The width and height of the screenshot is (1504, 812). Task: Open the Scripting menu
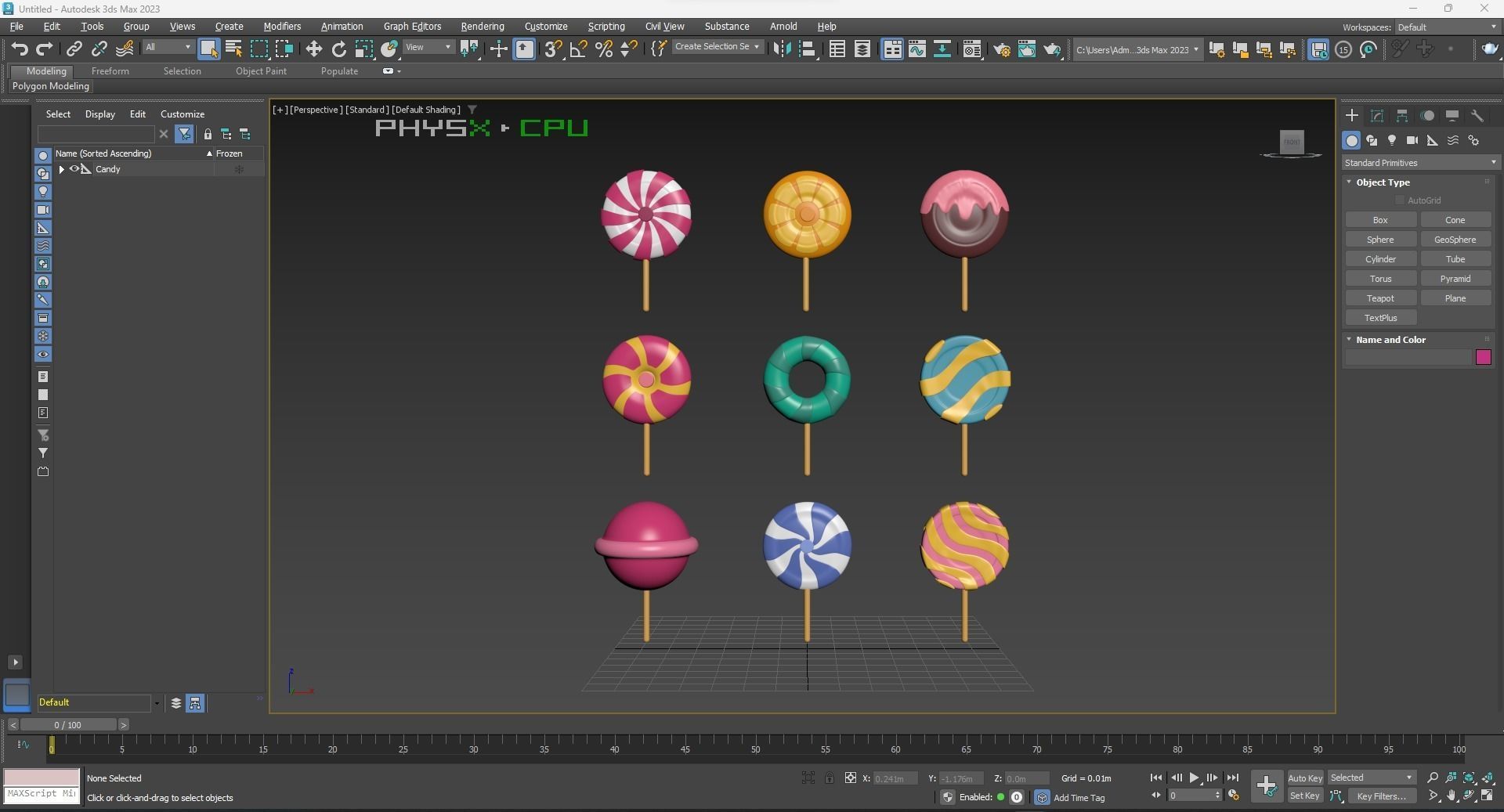coord(606,26)
